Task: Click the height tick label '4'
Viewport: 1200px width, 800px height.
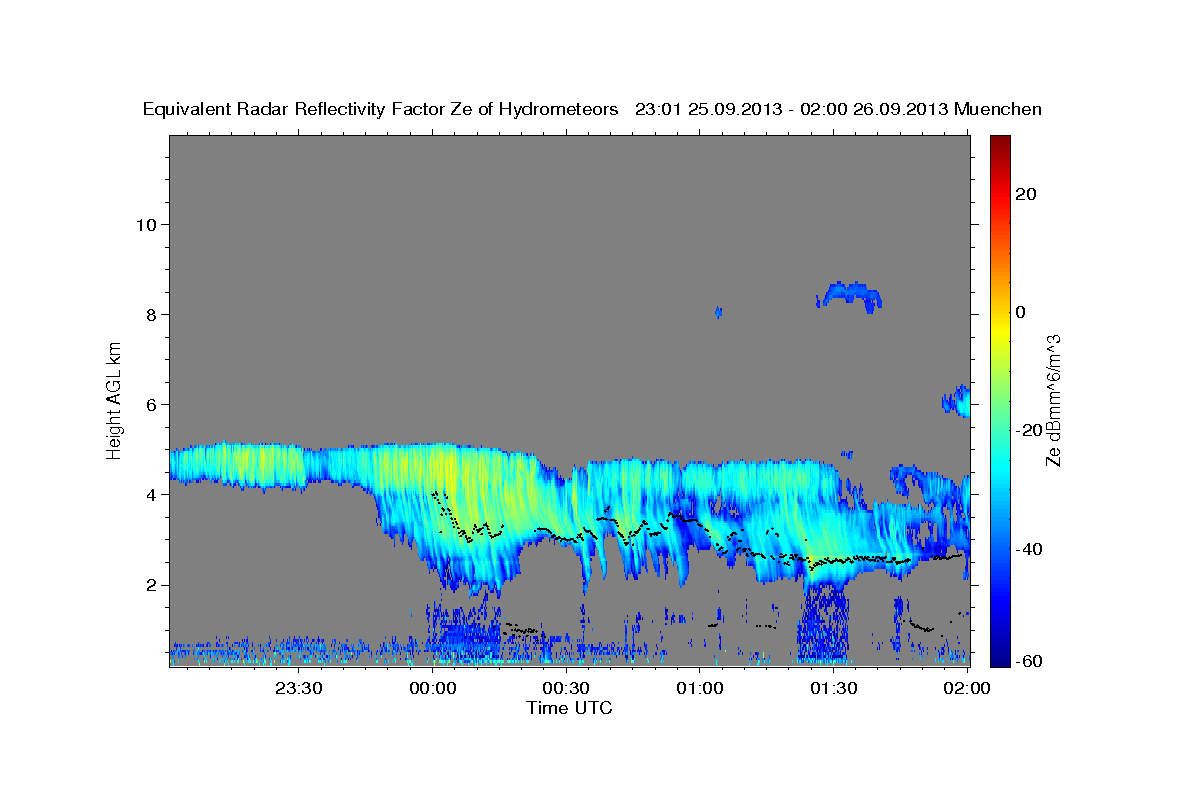Action: coord(151,495)
